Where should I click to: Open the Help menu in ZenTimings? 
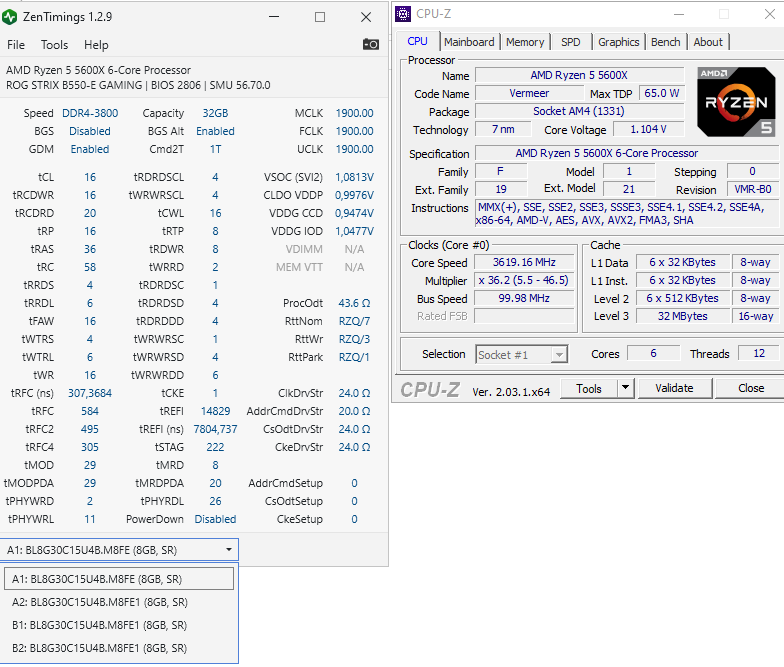click(96, 45)
